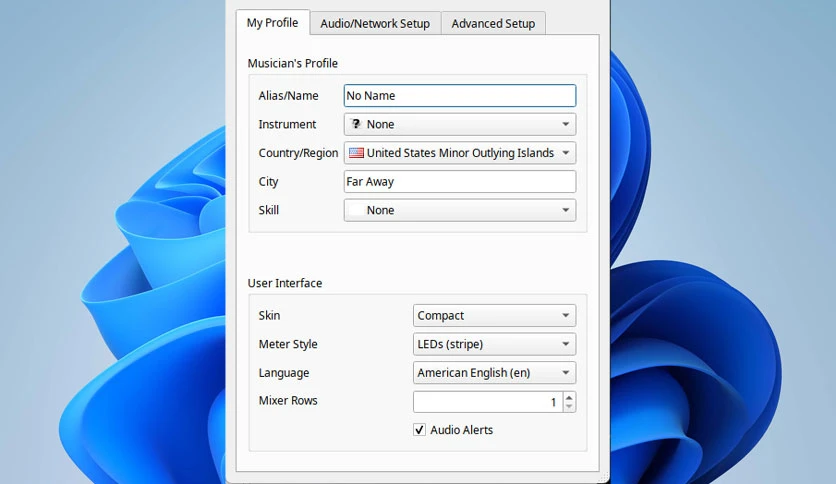The height and width of the screenshot is (484, 836).
Task: Click the City input field
Action: click(x=460, y=181)
